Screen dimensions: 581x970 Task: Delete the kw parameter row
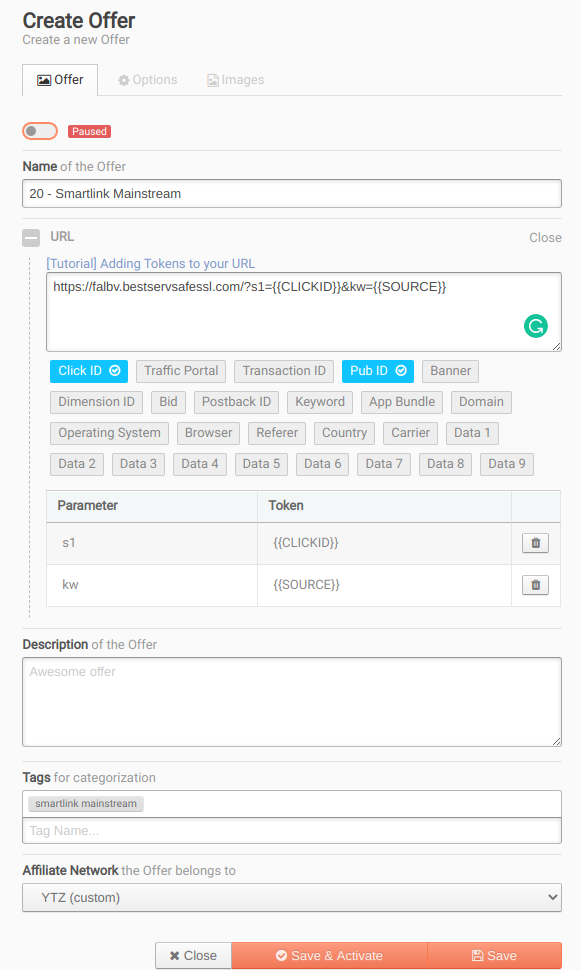[x=535, y=585]
